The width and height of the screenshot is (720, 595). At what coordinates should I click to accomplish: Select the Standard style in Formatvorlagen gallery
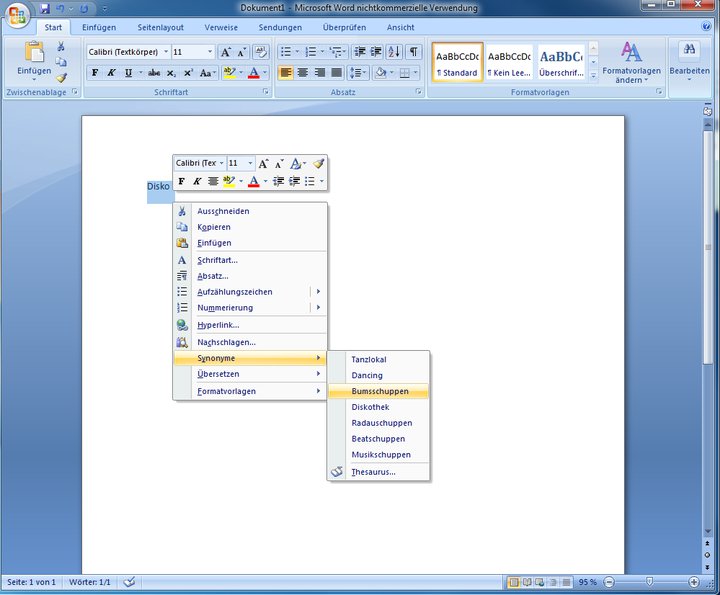458,62
